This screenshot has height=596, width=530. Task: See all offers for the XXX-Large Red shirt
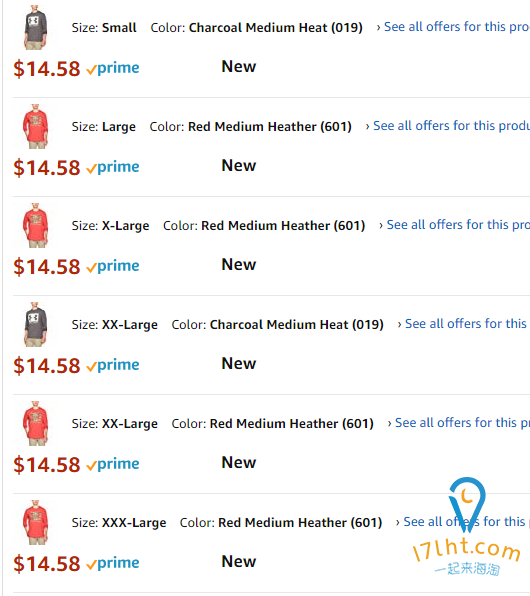pyautogui.click(x=463, y=522)
